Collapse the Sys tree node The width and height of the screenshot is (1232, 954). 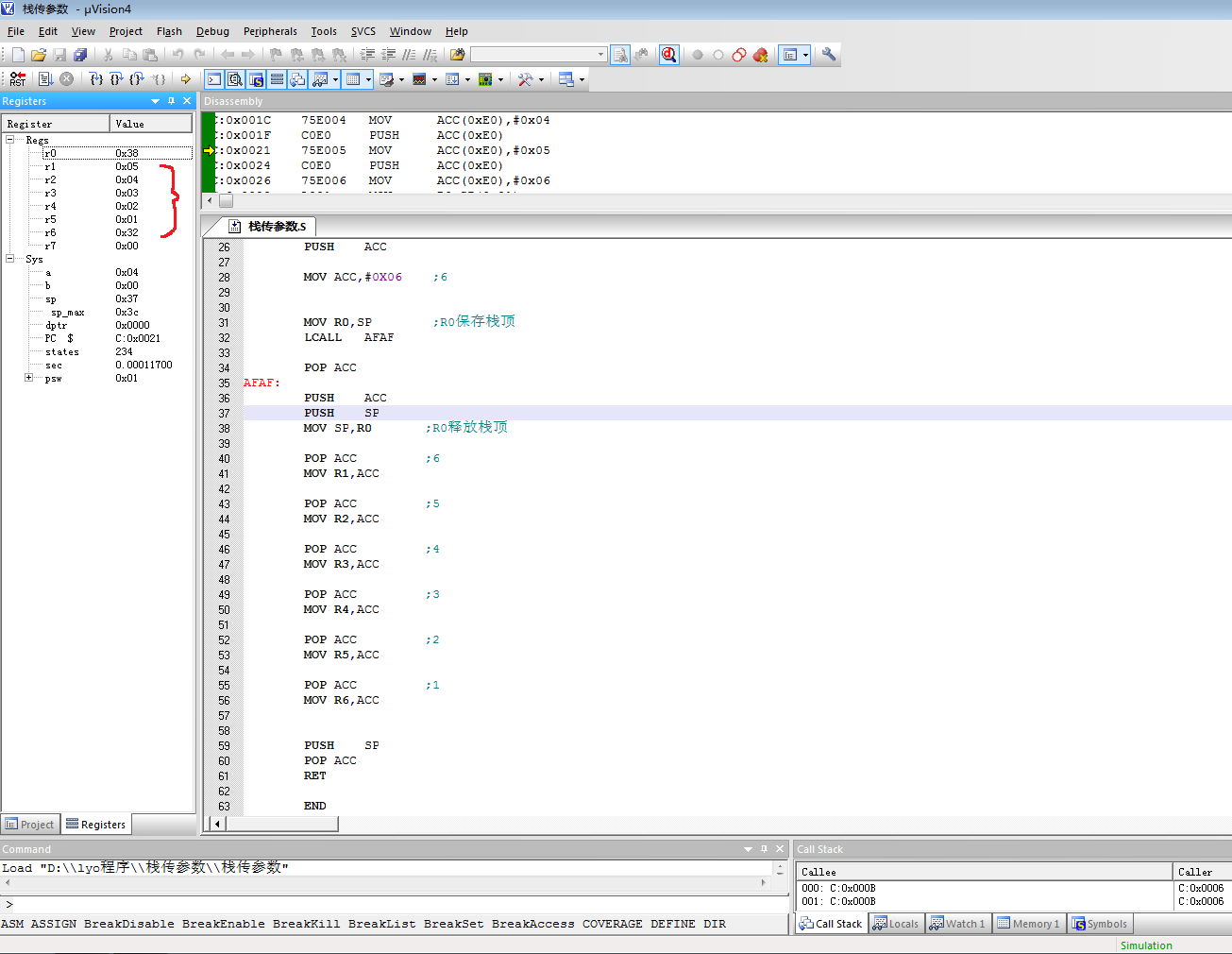point(9,258)
